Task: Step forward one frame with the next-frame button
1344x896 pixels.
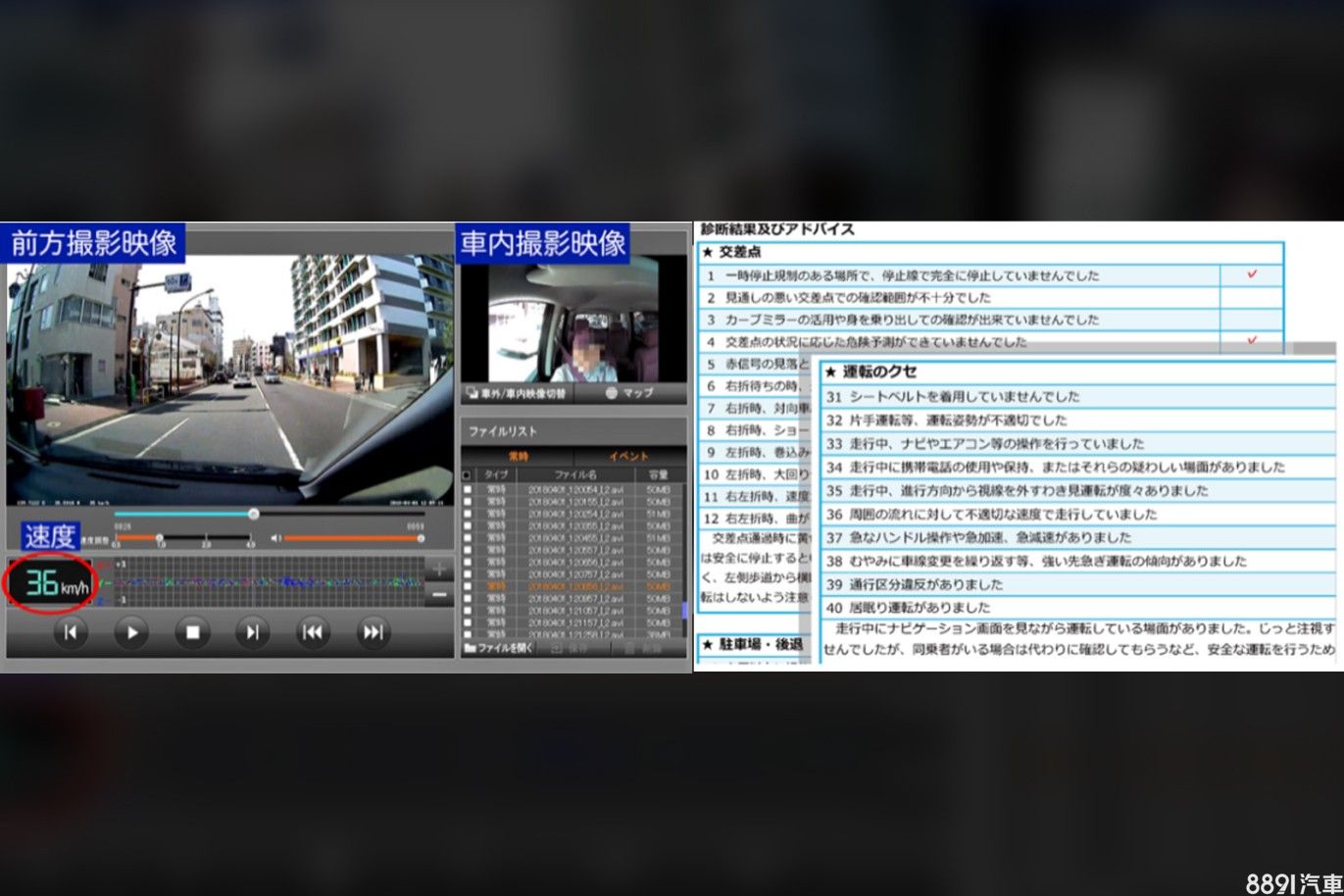Action: 252,632
